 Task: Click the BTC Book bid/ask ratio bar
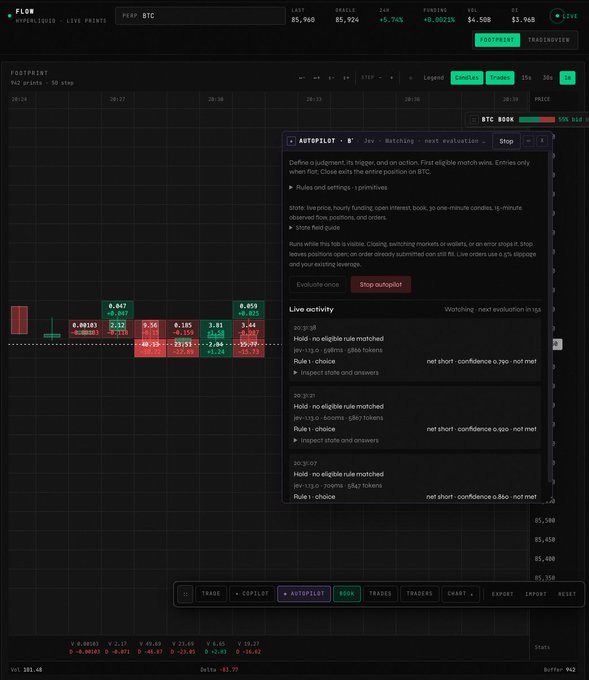coord(537,119)
